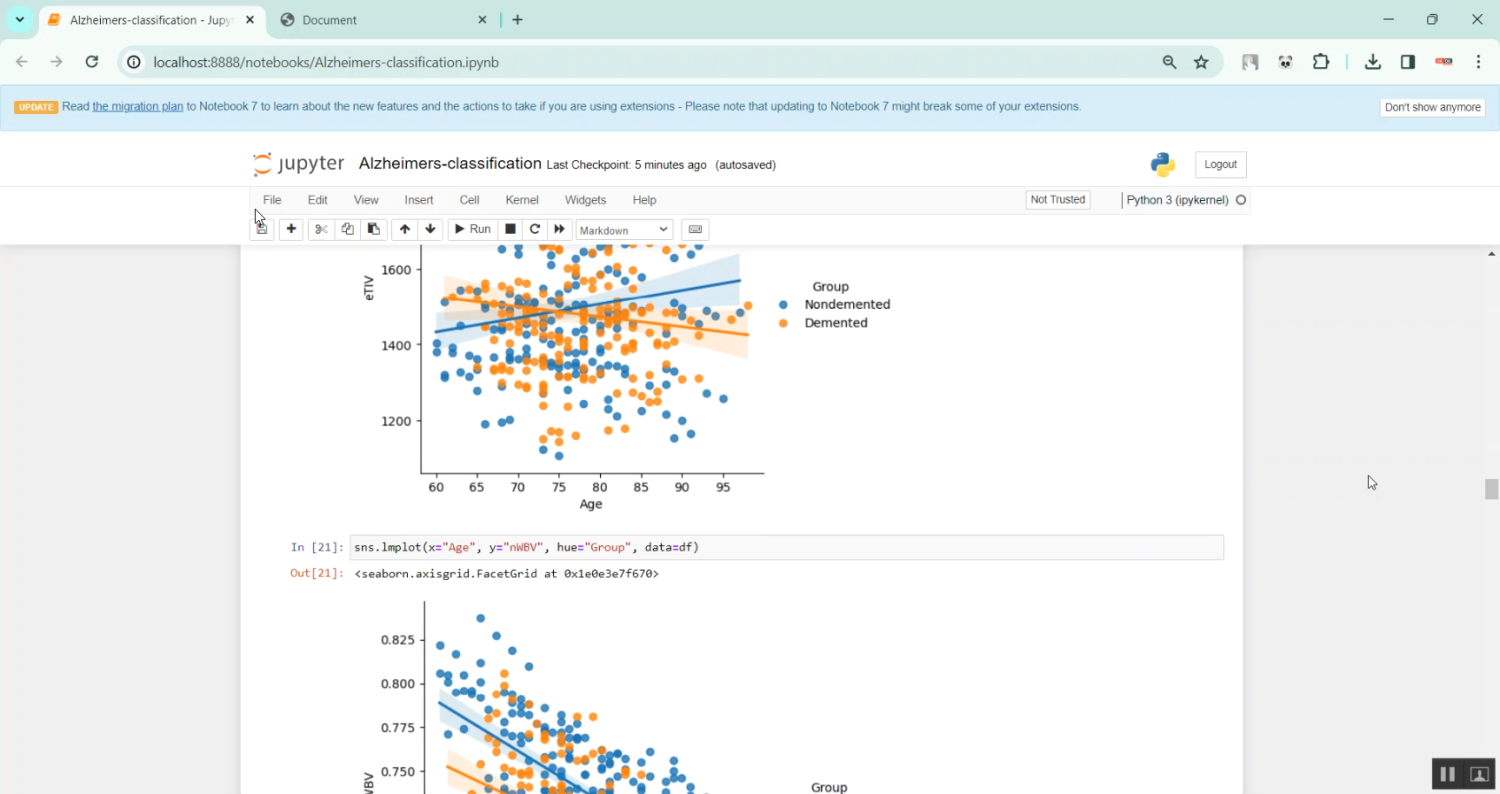Open the Markdown cell type dropdown

point(624,230)
